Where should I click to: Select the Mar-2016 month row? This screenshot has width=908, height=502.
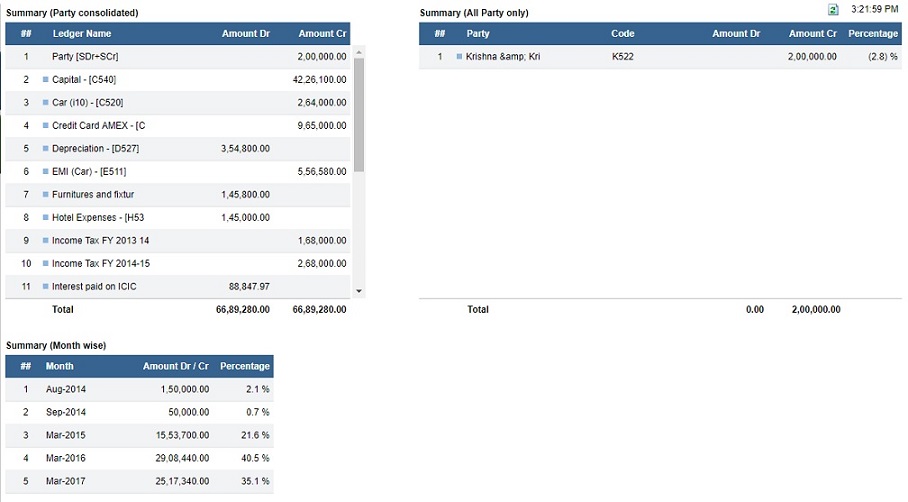click(140, 458)
